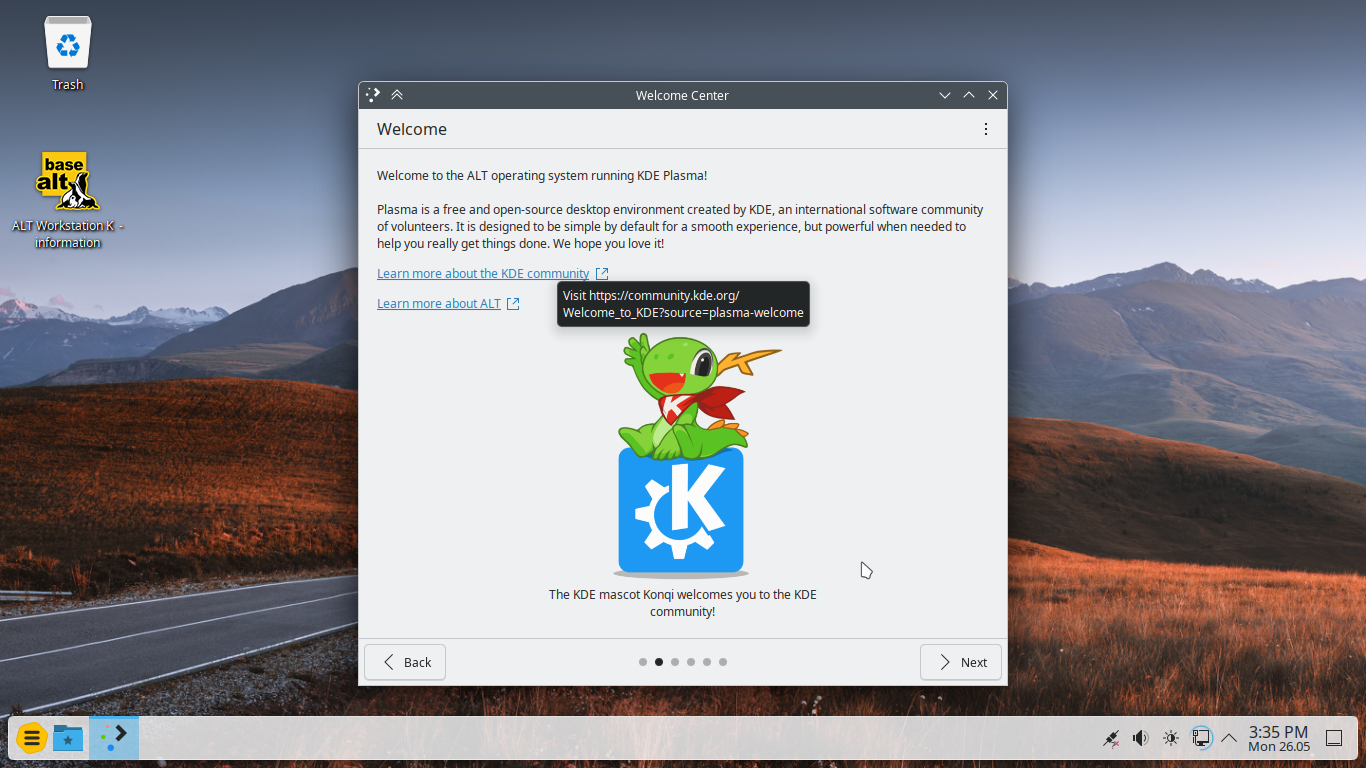Screen dimensions: 1366x768
Task: Launch the file manager from the taskbar
Action: pyautogui.click(x=68, y=738)
